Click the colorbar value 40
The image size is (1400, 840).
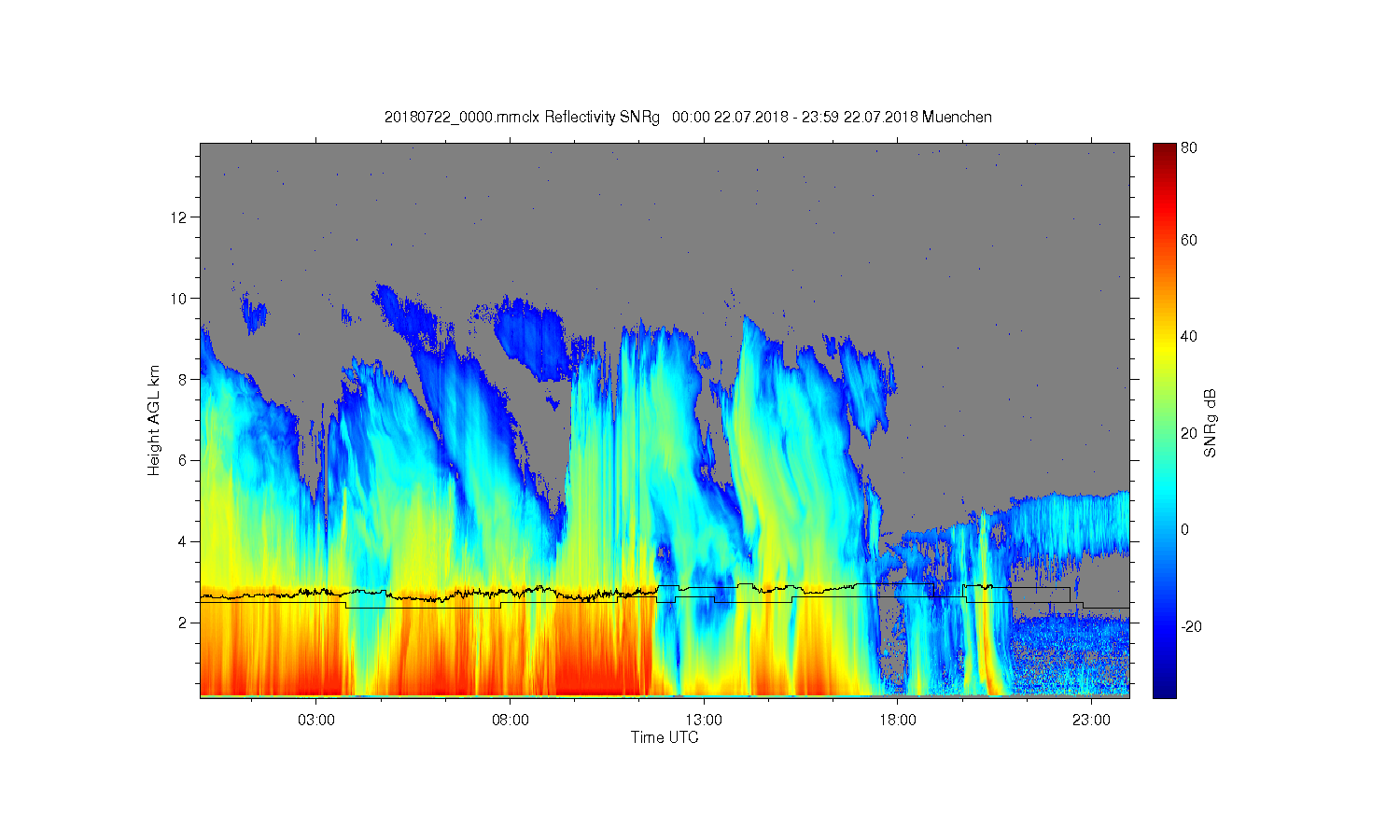(1188, 337)
